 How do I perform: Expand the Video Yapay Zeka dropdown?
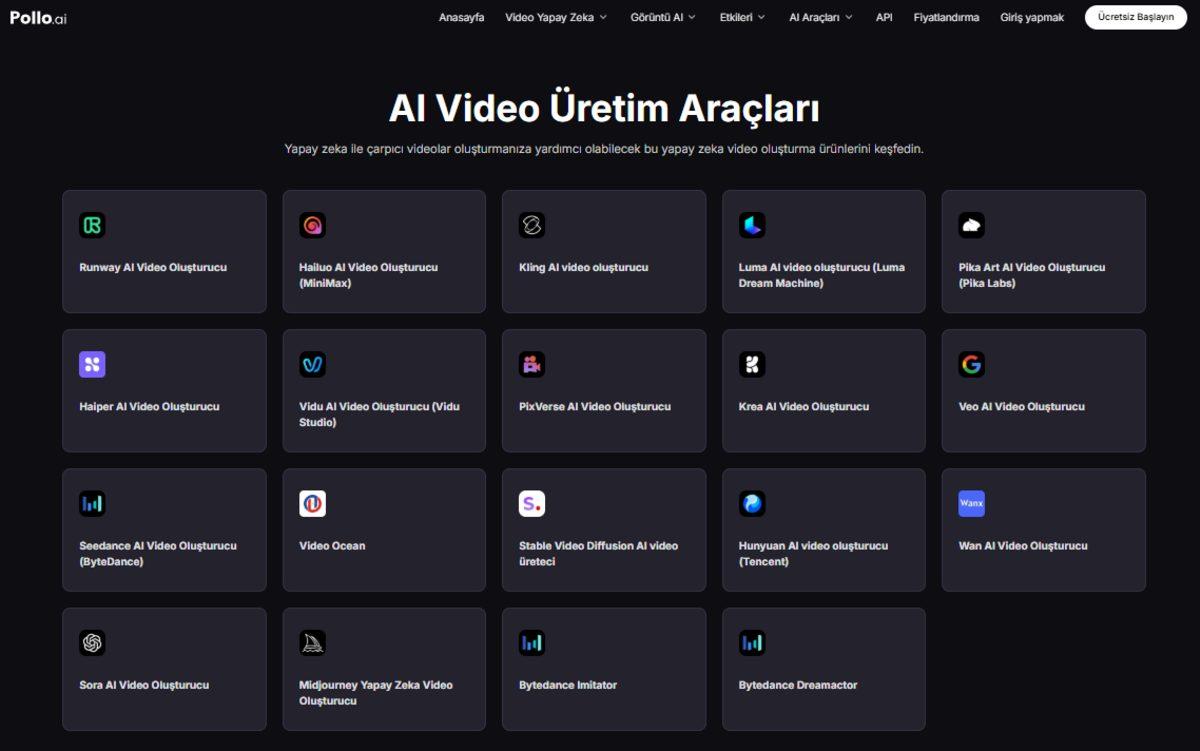tap(556, 17)
